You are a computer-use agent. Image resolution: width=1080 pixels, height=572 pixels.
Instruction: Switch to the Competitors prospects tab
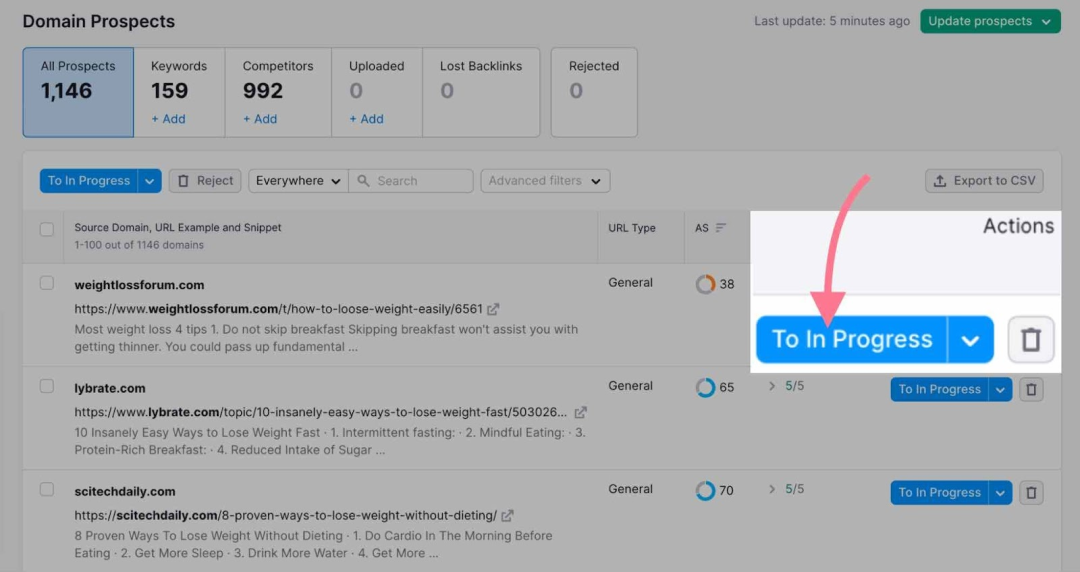pos(278,92)
